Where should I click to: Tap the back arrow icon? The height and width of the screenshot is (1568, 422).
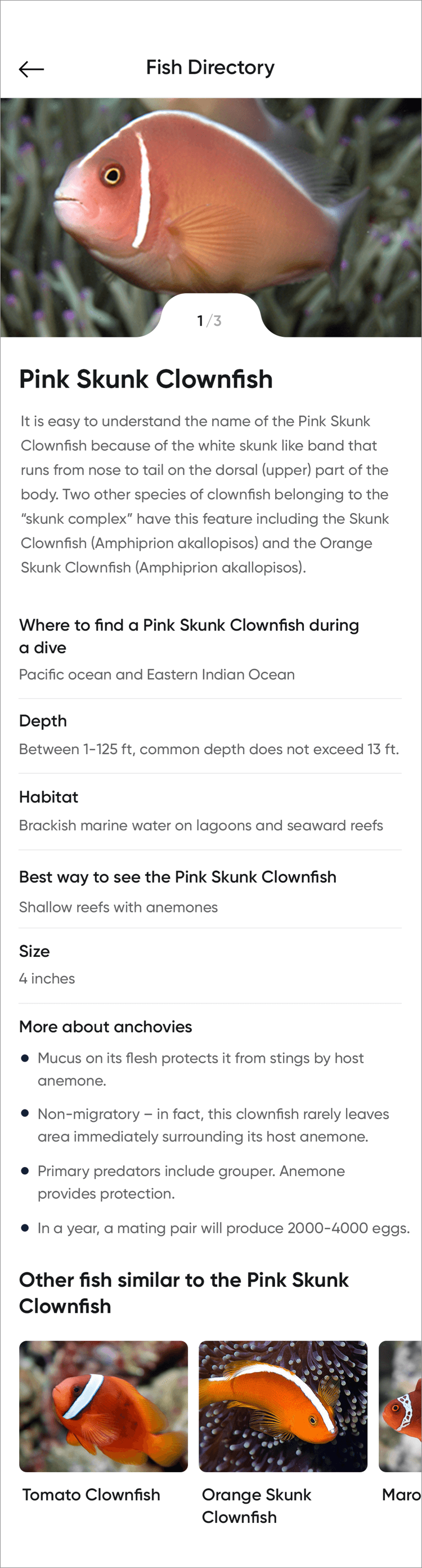(x=32, y=69)
